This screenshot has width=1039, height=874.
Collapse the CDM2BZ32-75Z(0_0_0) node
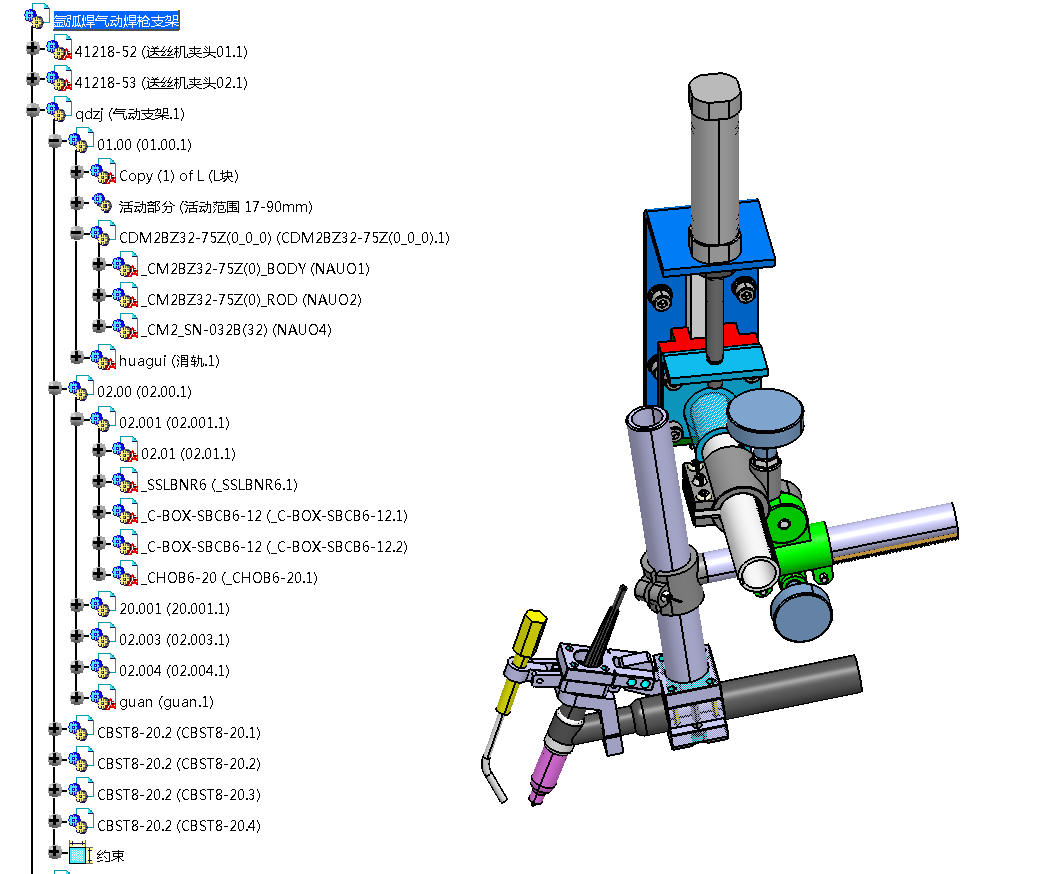click(x=76, y=233)
